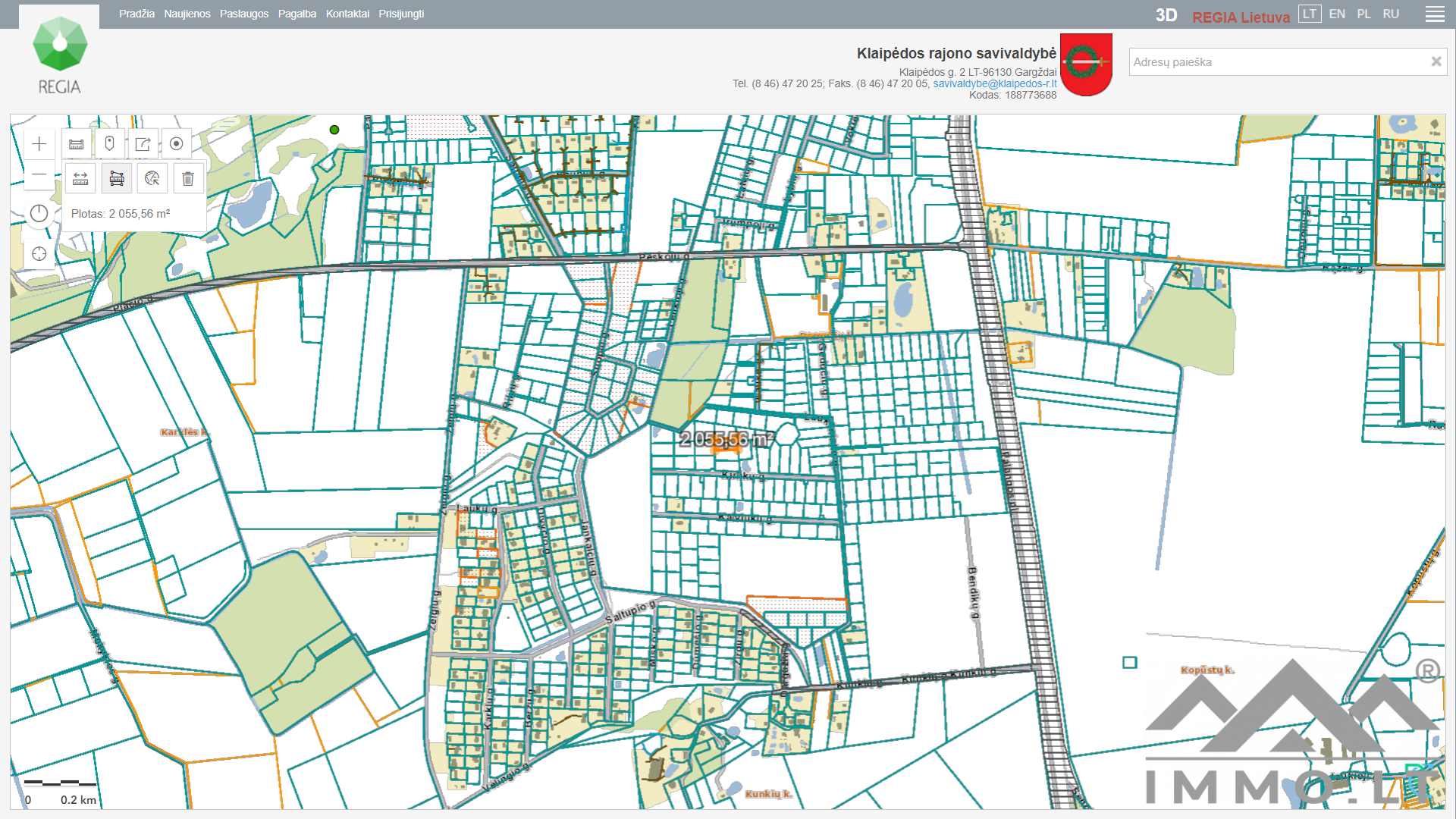Reset map rotation compass button
This screenshot has width=1456, height=819.
click(x=39, y=214)
